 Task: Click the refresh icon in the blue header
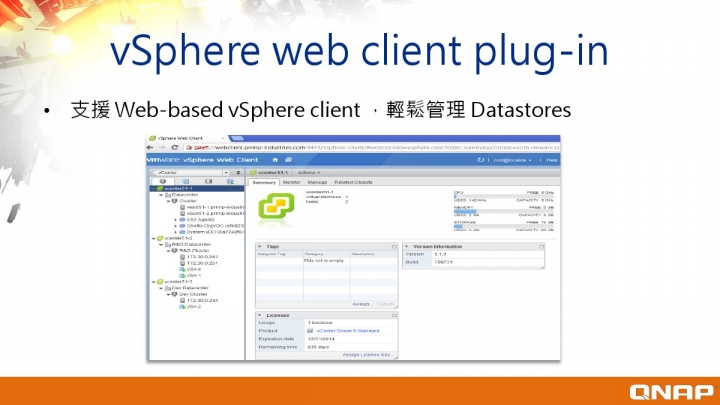tap(481, 160)
